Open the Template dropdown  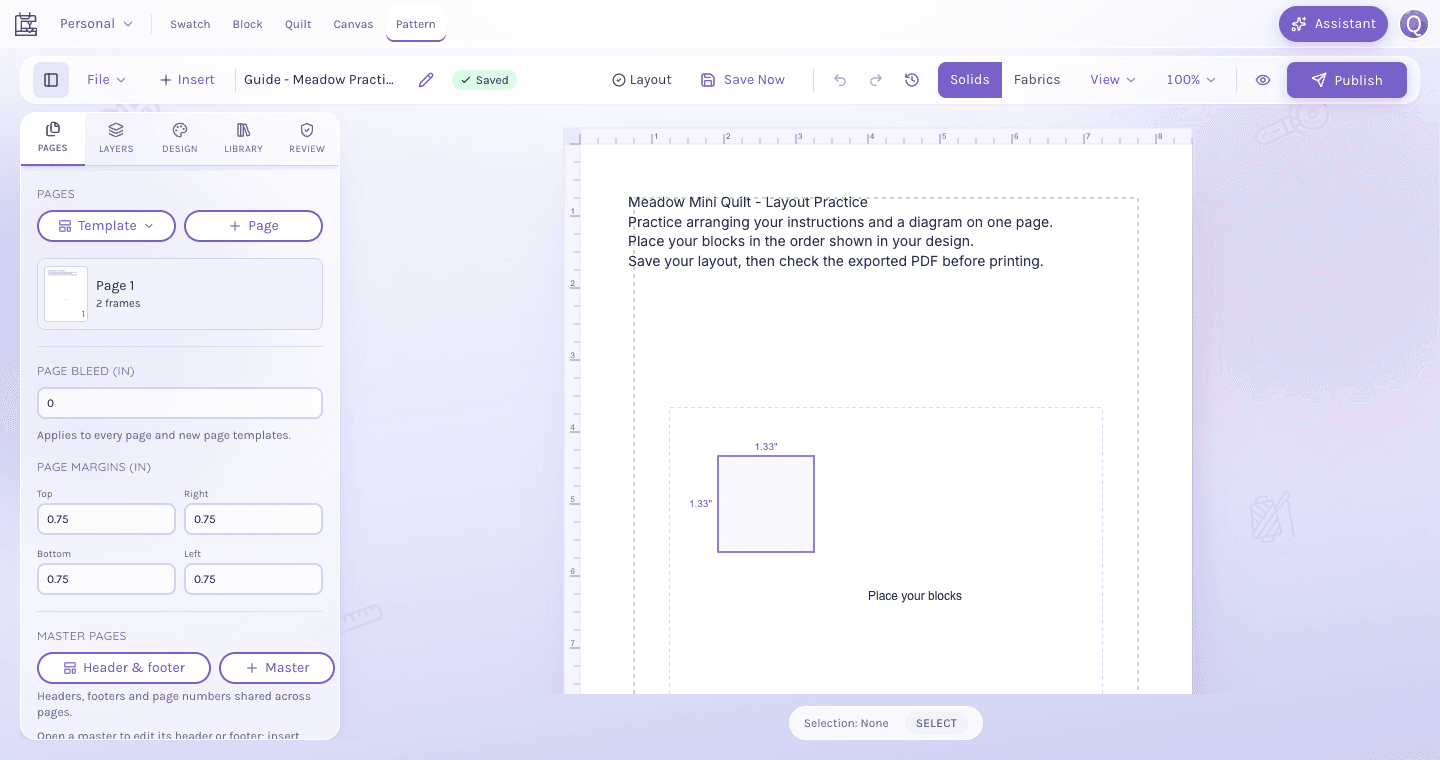coord(106,226)
